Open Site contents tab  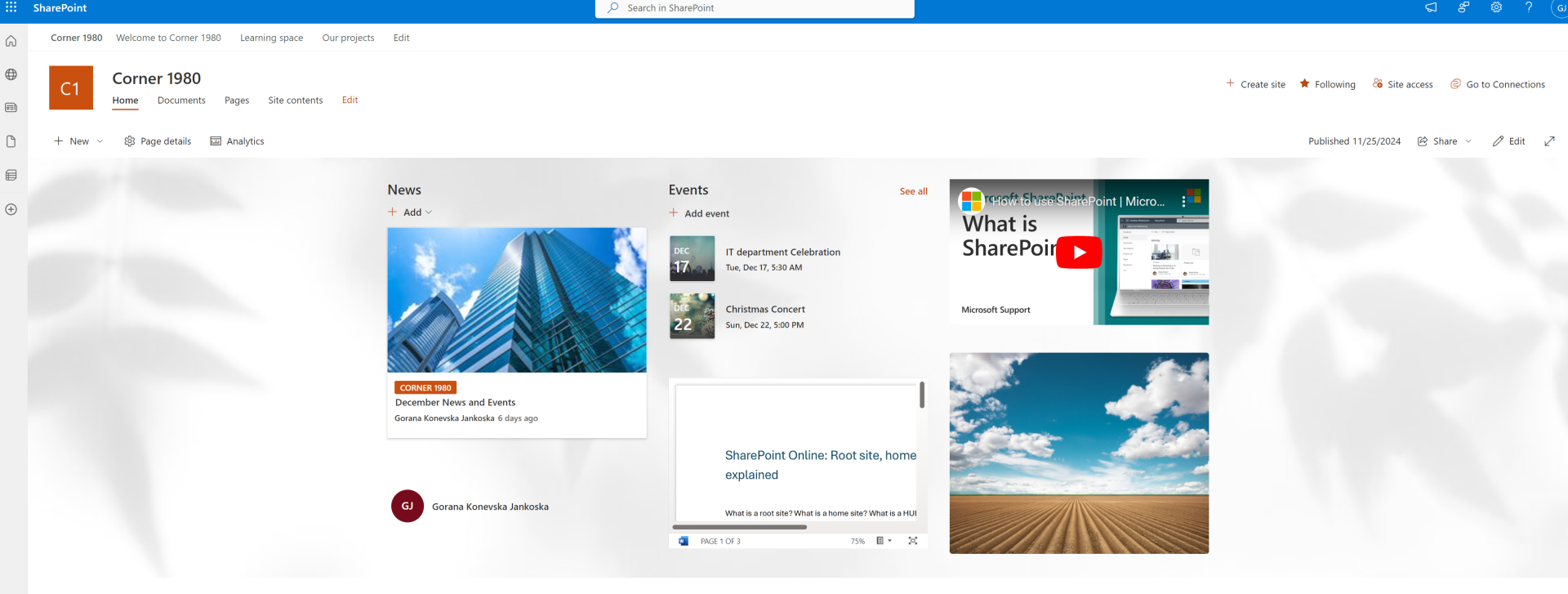tap(296, 100)
